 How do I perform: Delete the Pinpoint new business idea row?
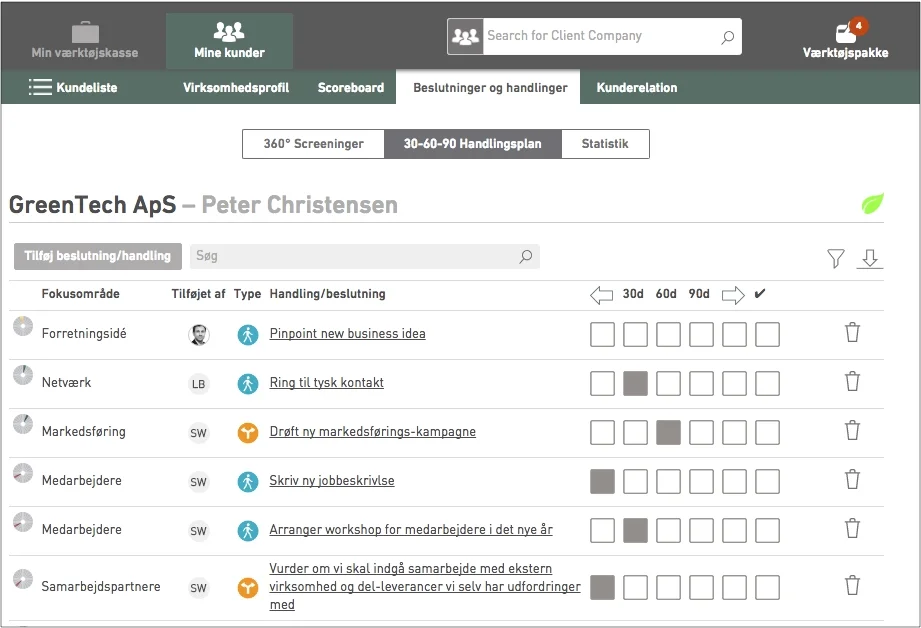tap(852, 333)
